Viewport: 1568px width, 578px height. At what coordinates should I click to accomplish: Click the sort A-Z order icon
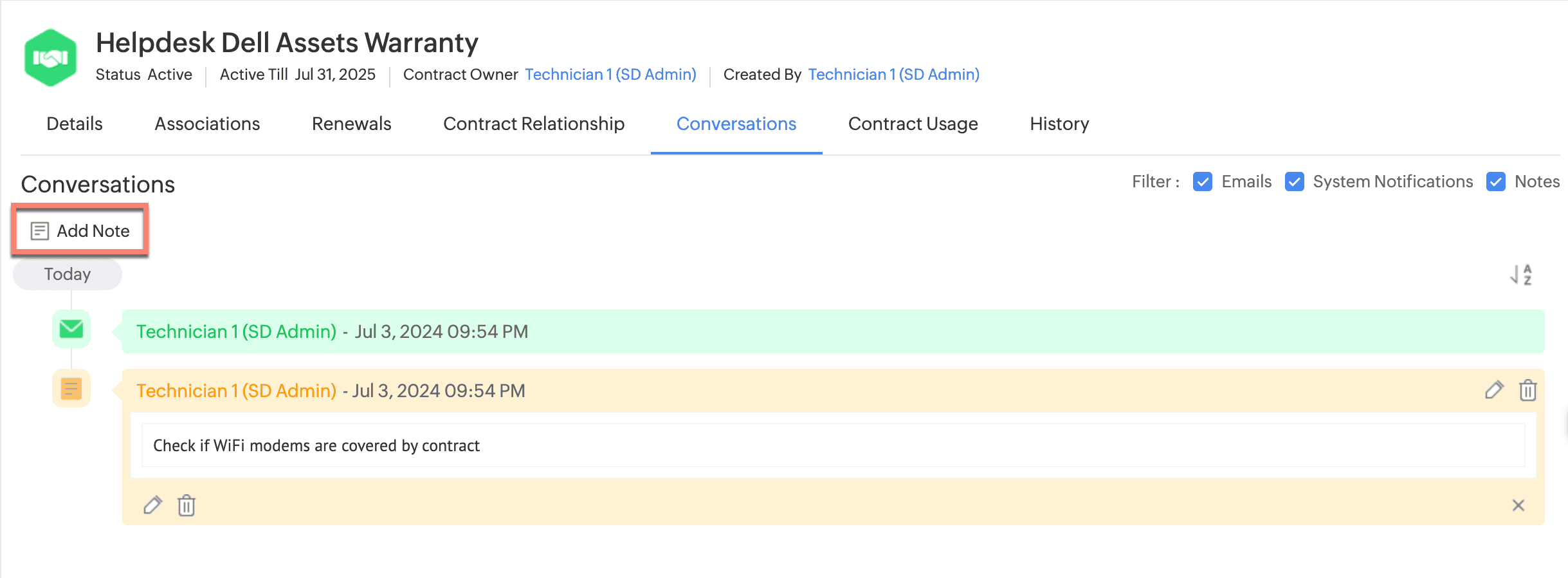point(1520,275)
